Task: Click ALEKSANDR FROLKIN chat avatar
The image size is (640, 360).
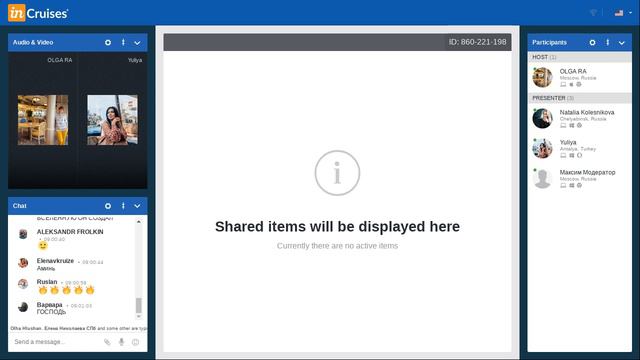Action: tap(23, 234)
